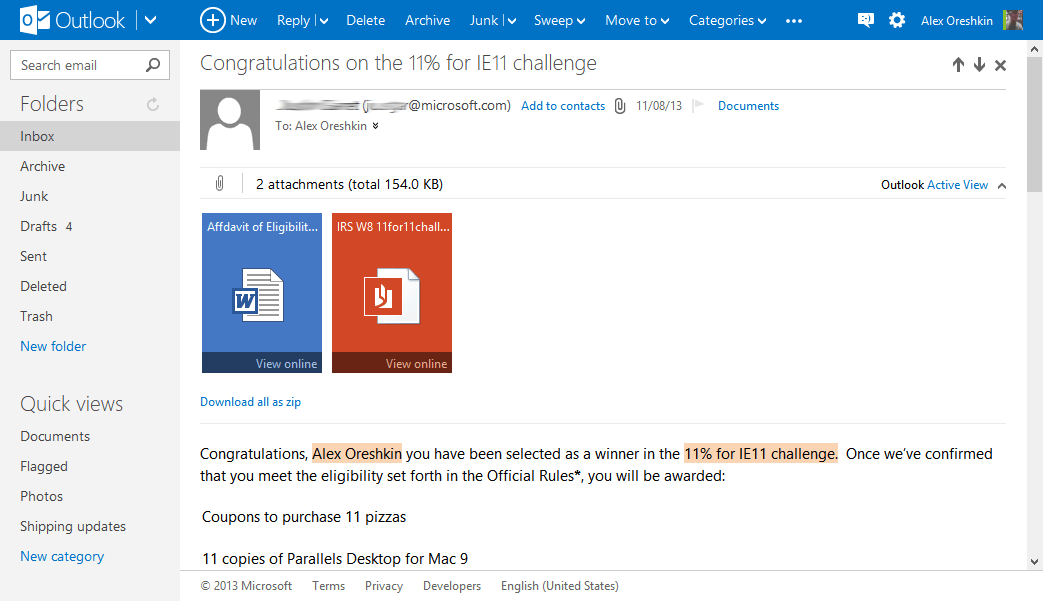Screen dimensions: 1043x601
Task: Open the Terms footer link
Action: point(329,586)
